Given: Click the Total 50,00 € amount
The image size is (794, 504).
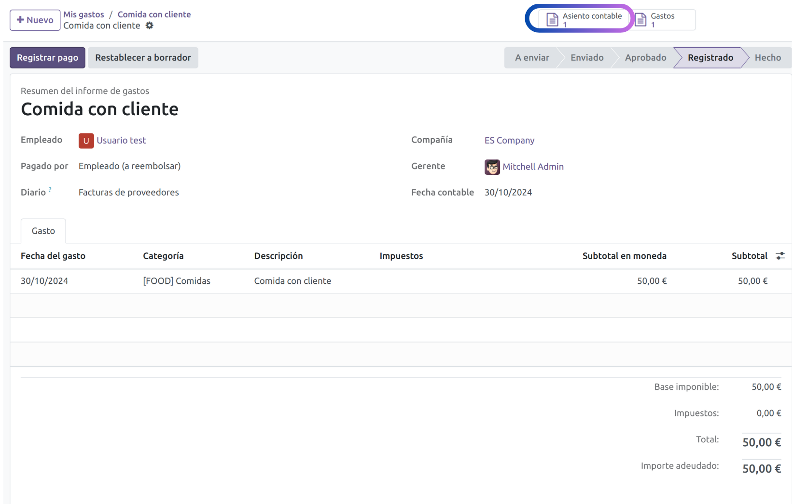Looking at the screenshot, I should [762, 442].
